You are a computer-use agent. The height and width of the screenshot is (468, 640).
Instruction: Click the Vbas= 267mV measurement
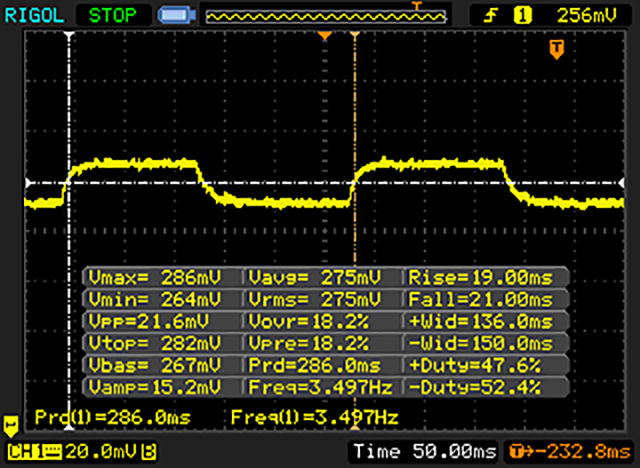coord(154,365)
